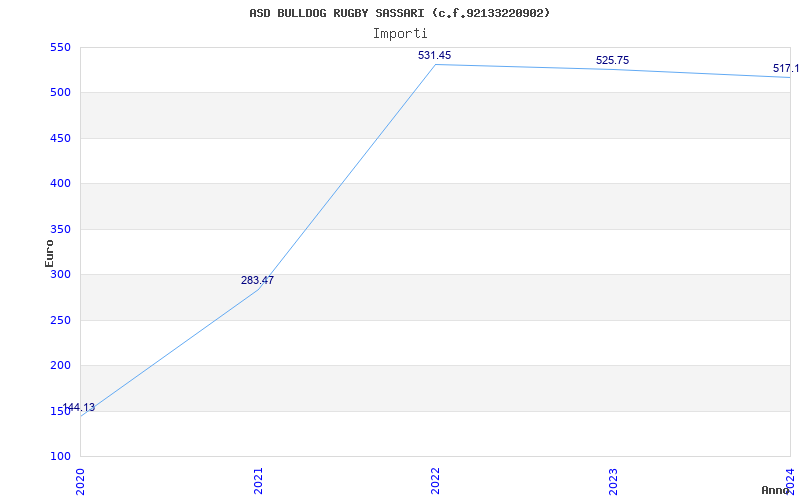Click the chart title ASD BULLDOG RUGBY SASSARI
800x500 pixels.
pyautogui.click(x=399, y=13)
